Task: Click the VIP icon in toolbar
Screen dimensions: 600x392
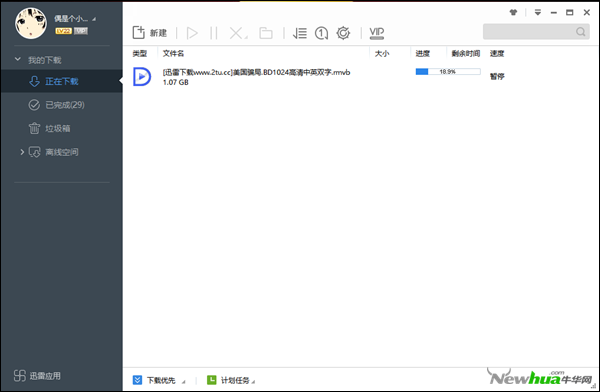Action: click(377, 33)
